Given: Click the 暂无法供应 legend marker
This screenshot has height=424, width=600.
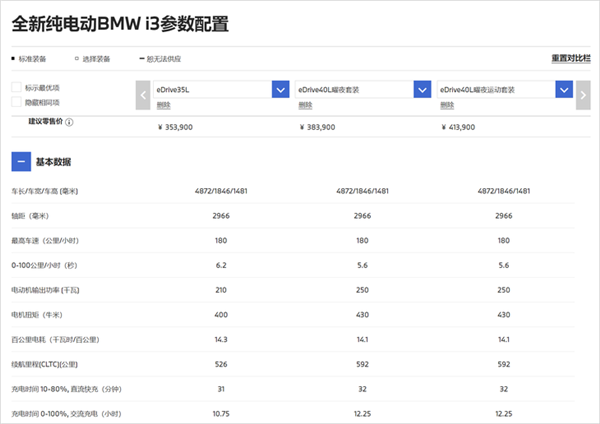Looking at the screenshot, I should pos(140,58).
